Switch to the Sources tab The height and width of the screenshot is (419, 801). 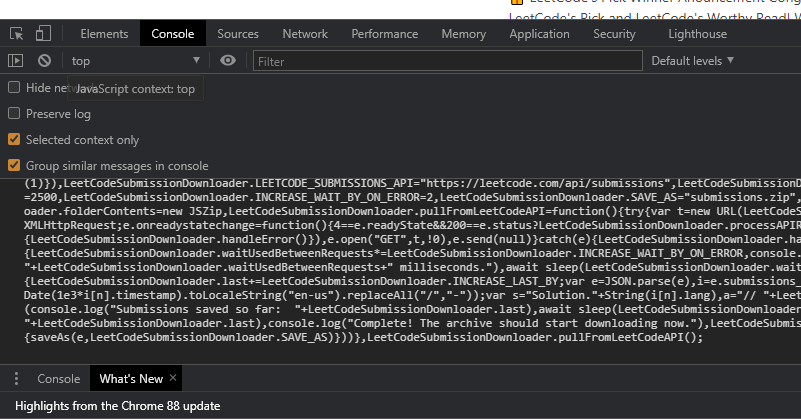(238, 34)
